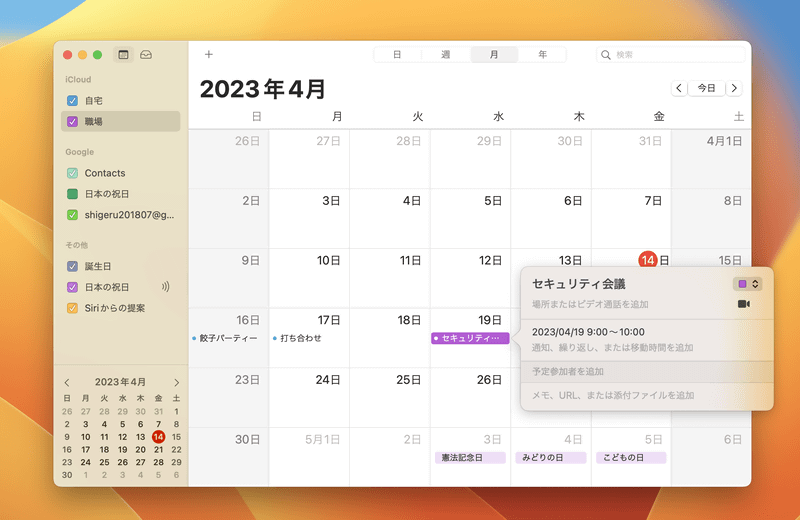Screen dimensions: 800x520
Task: Toggle その他 日本の祝日 purple checkbox
Action: pos(72,287)
